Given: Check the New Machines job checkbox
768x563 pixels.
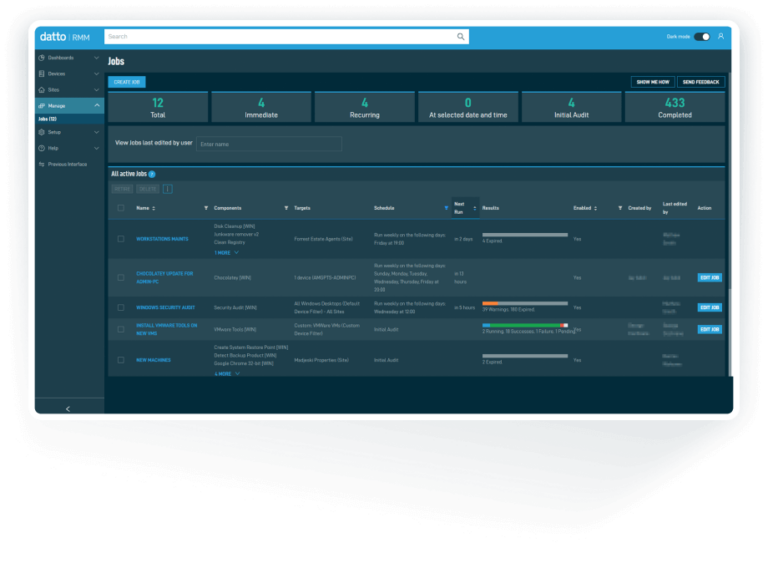Looking at the screenshot, I should [120, 360].
